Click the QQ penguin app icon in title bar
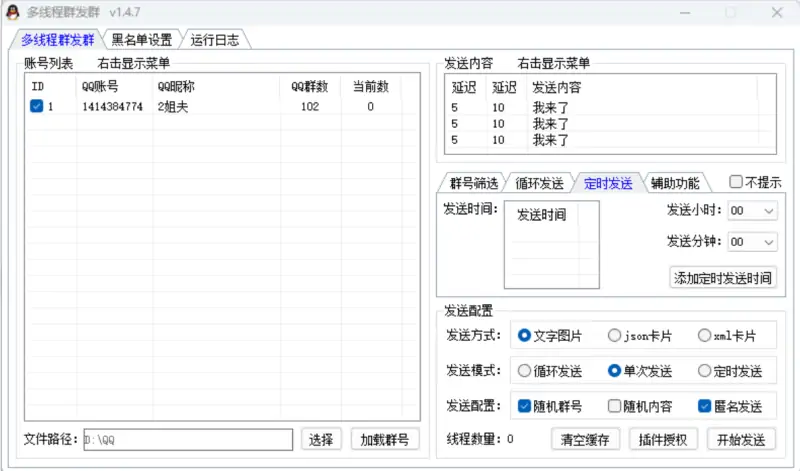The image size is (800, 471). click(x=13, y=12)
